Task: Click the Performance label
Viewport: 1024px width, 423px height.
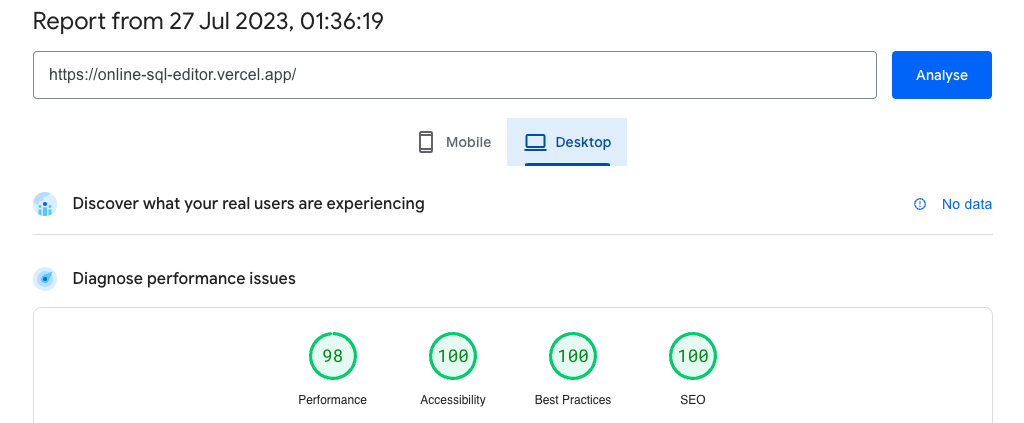Action: point(332,400)
